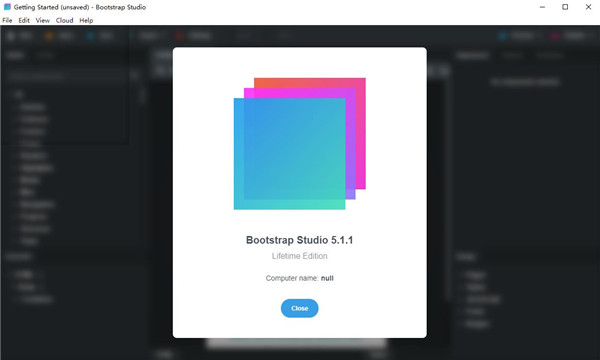Click the blurred red Publish icon in the right toolbar
Screen dimensions: 600x360
click(x=554, y=36)
